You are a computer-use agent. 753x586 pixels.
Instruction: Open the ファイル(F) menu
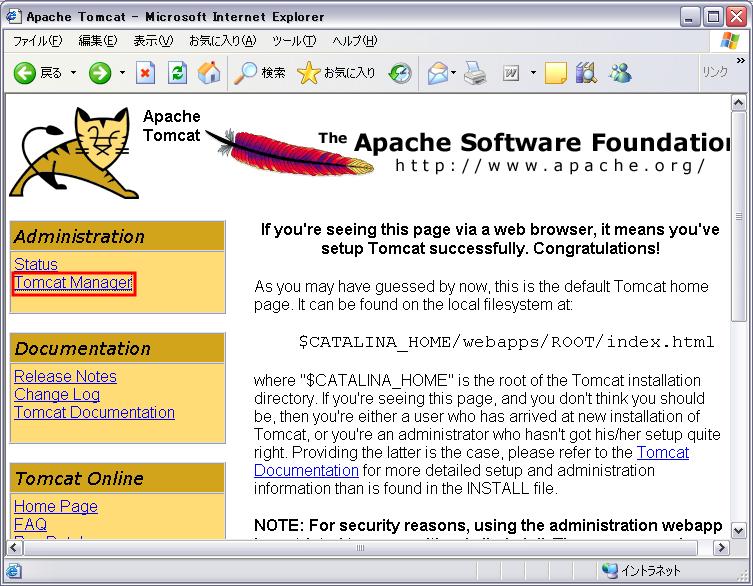click(37, 41)
